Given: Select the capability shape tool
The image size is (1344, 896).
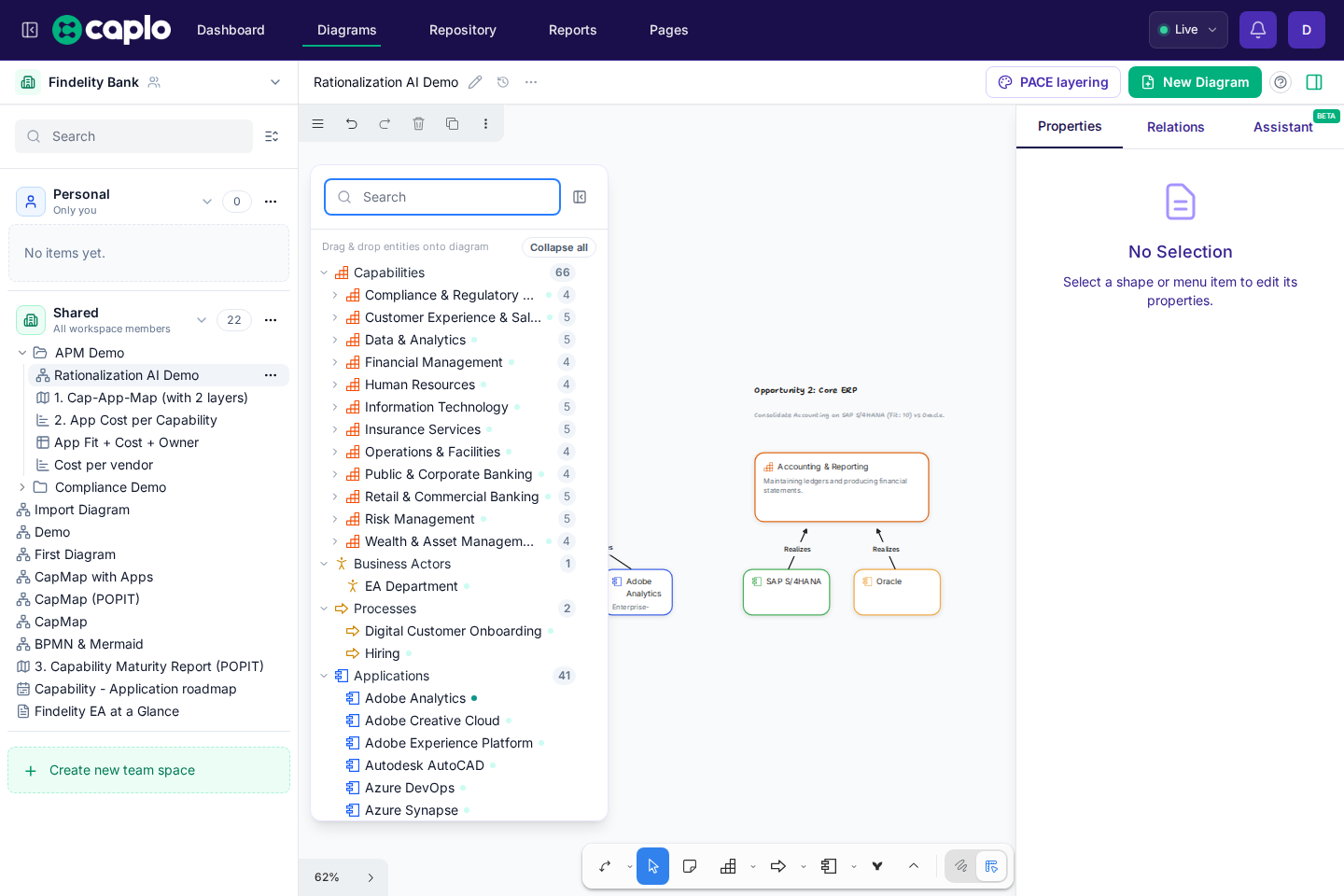Looking at the screenshot, I should [x=728, y=866].
